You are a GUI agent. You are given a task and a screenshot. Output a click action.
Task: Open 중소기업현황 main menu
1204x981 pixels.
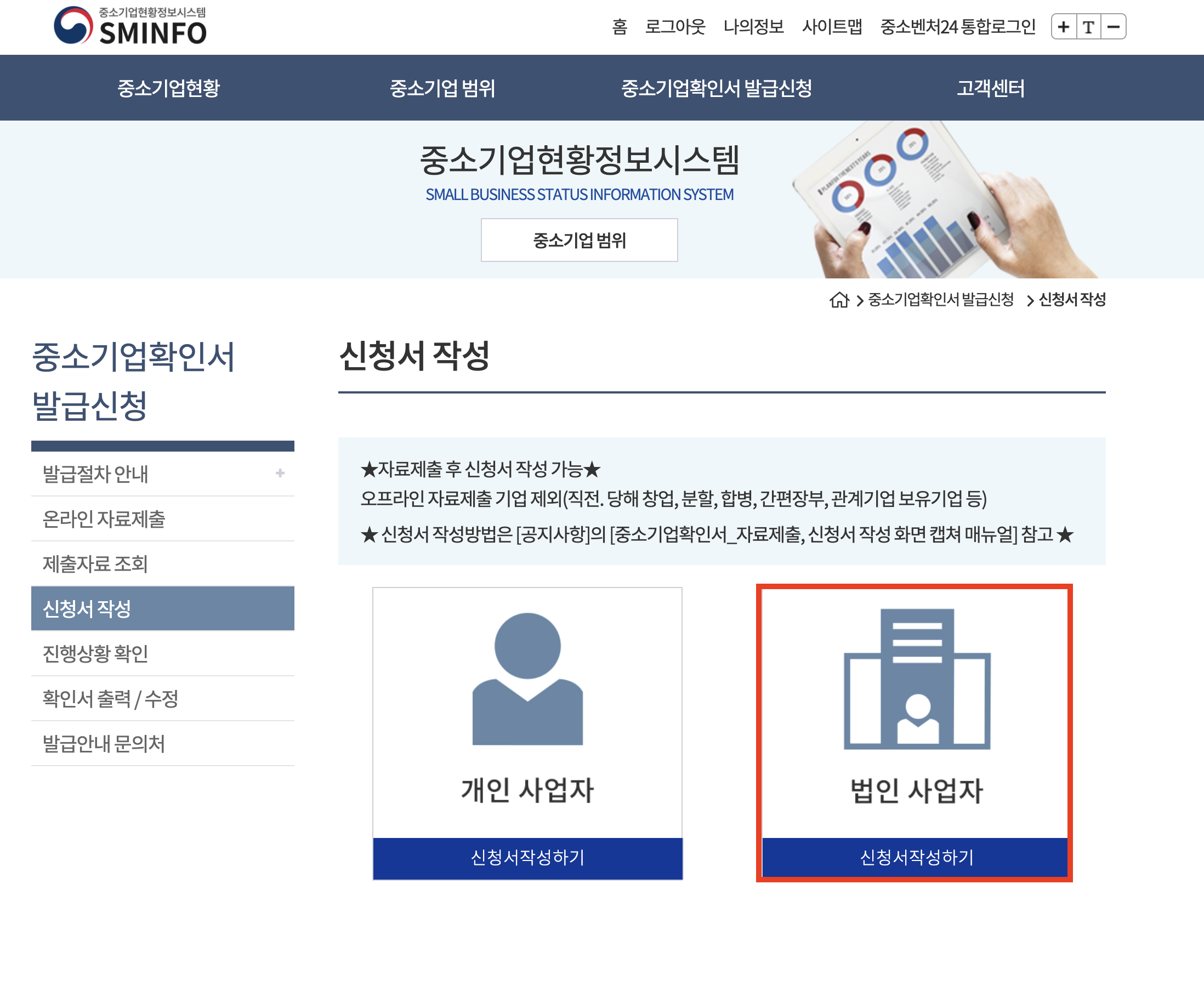[168, 88]
